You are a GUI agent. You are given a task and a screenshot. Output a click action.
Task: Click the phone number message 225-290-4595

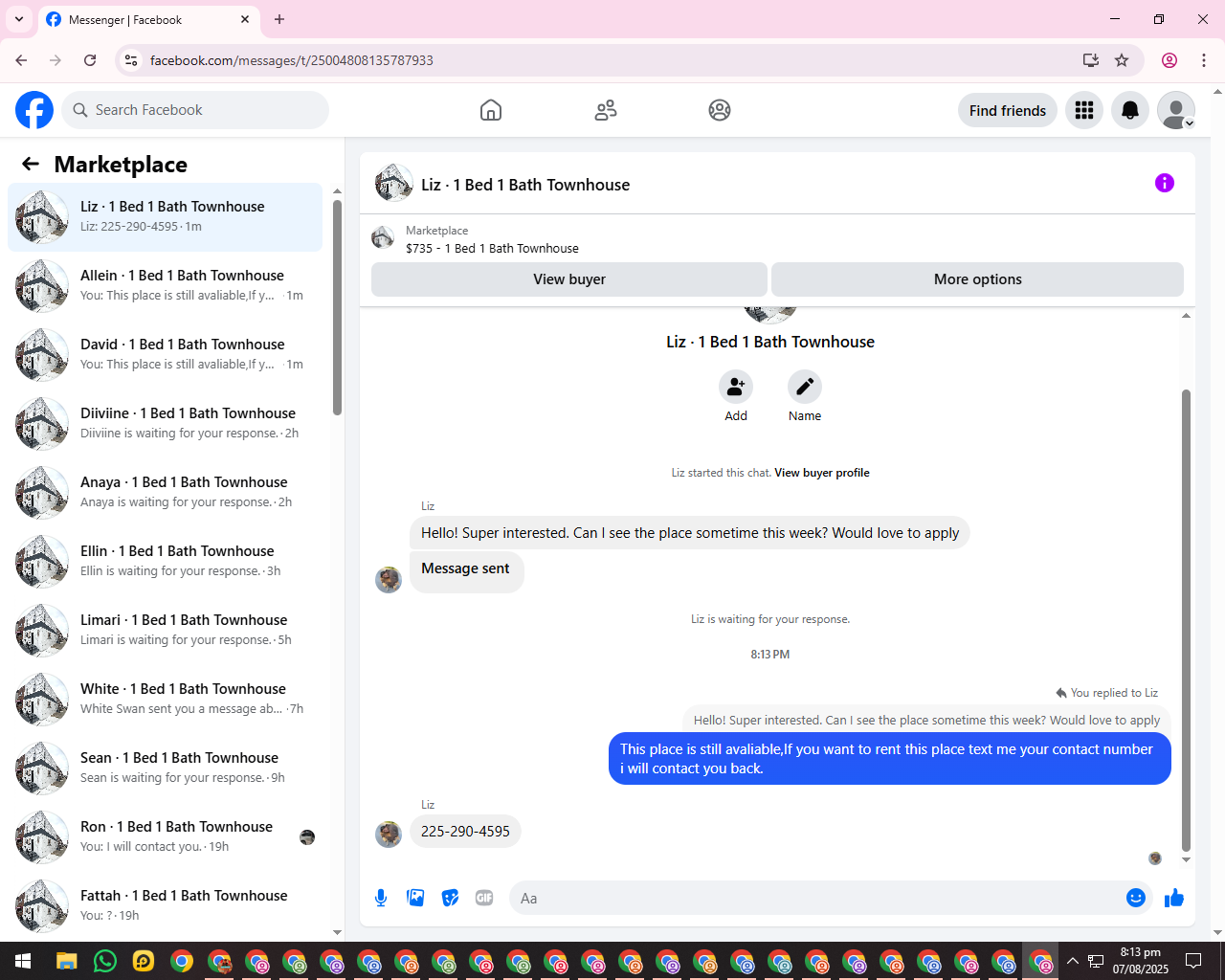[465, 832]
